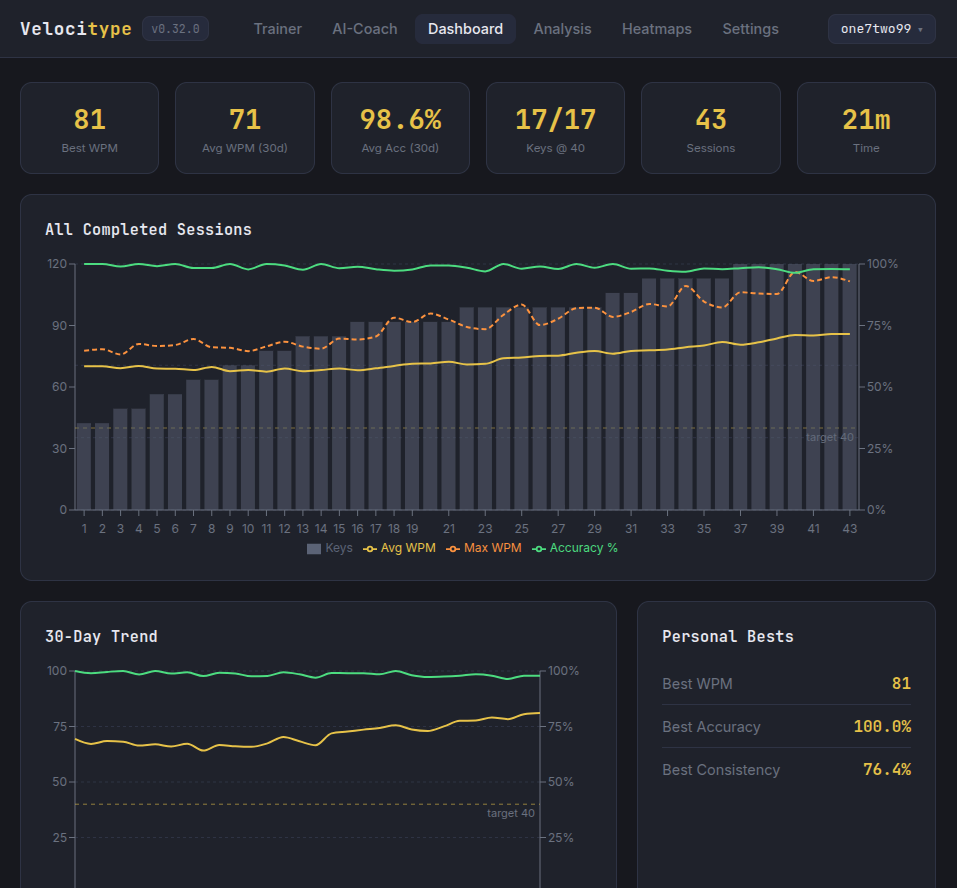The image size is (957, 888).
Task: Toggle the Accuracy % legend entry
Action: click(x=575, y=548)
